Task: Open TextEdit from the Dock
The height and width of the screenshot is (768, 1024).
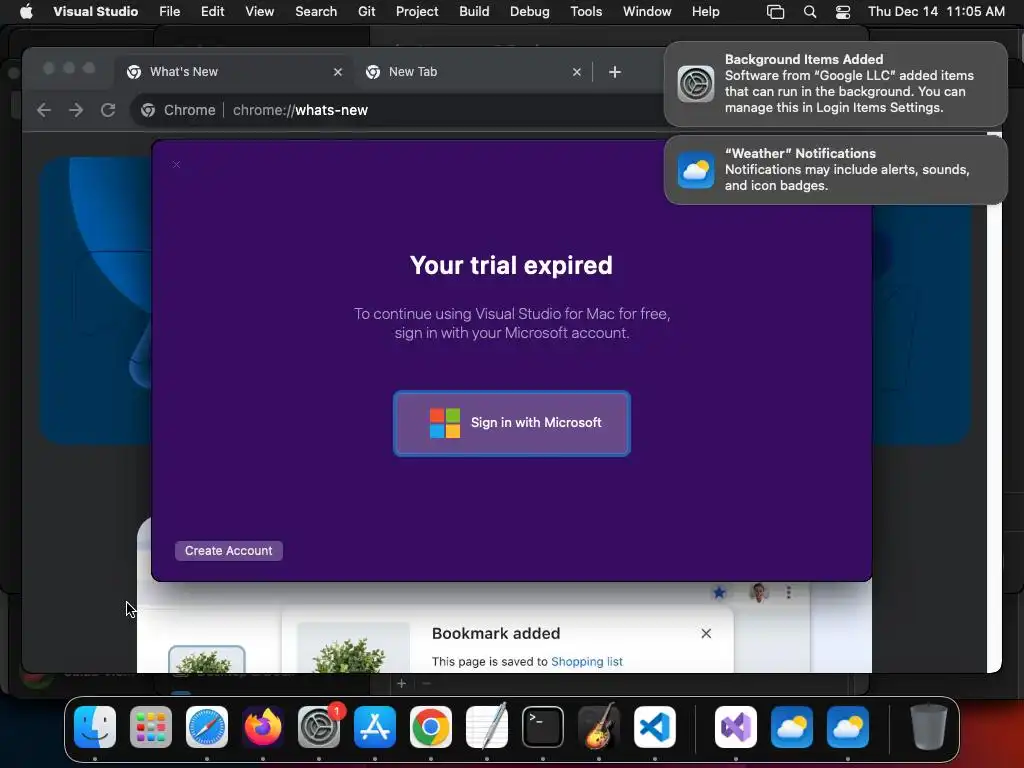Action: pyautogui.click(x=487, y=727)
